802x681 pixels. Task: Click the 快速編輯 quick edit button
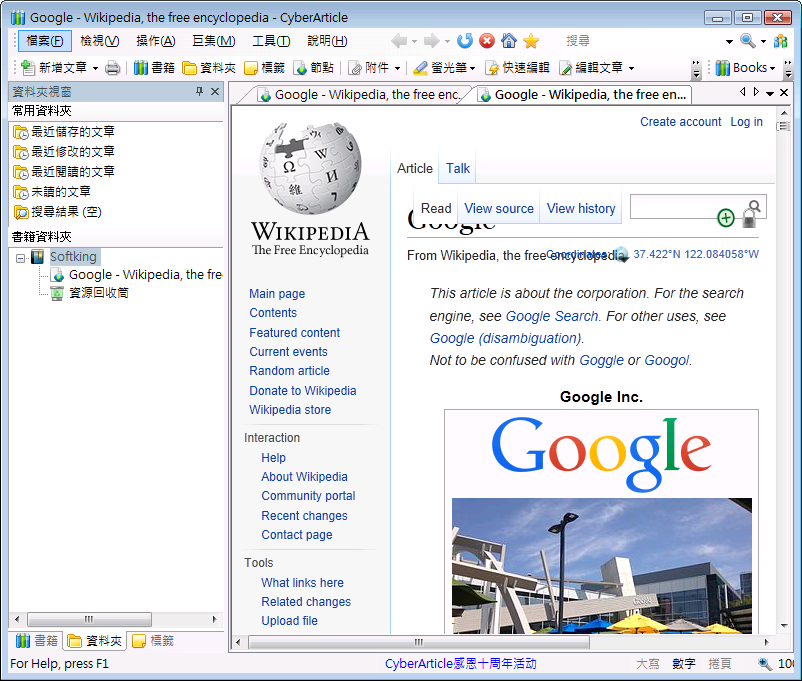pyautogui.click(x=517, y=68)
